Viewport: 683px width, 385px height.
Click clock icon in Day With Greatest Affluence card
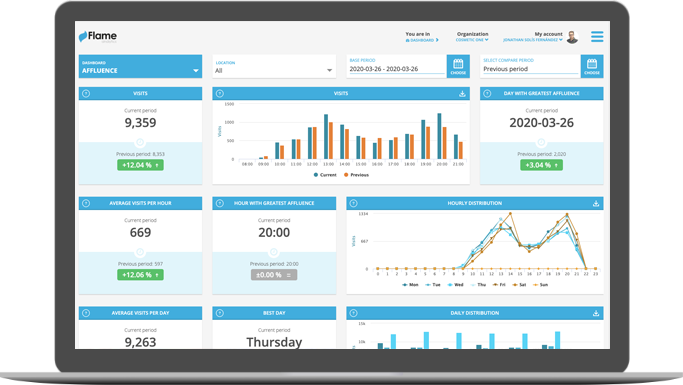541,142
